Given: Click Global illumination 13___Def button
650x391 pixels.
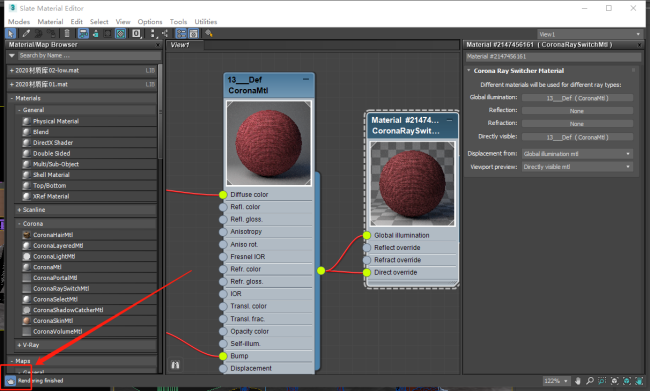Looking at the screenshot, I should tap(577, 98).
